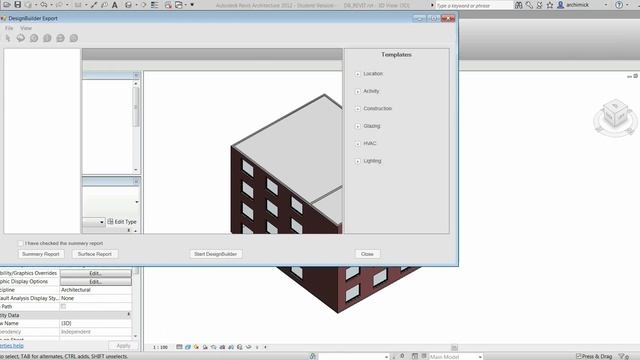Click the keyword search input field
Viewport: 640px width, 360px height.
click(x=473, y=5)
